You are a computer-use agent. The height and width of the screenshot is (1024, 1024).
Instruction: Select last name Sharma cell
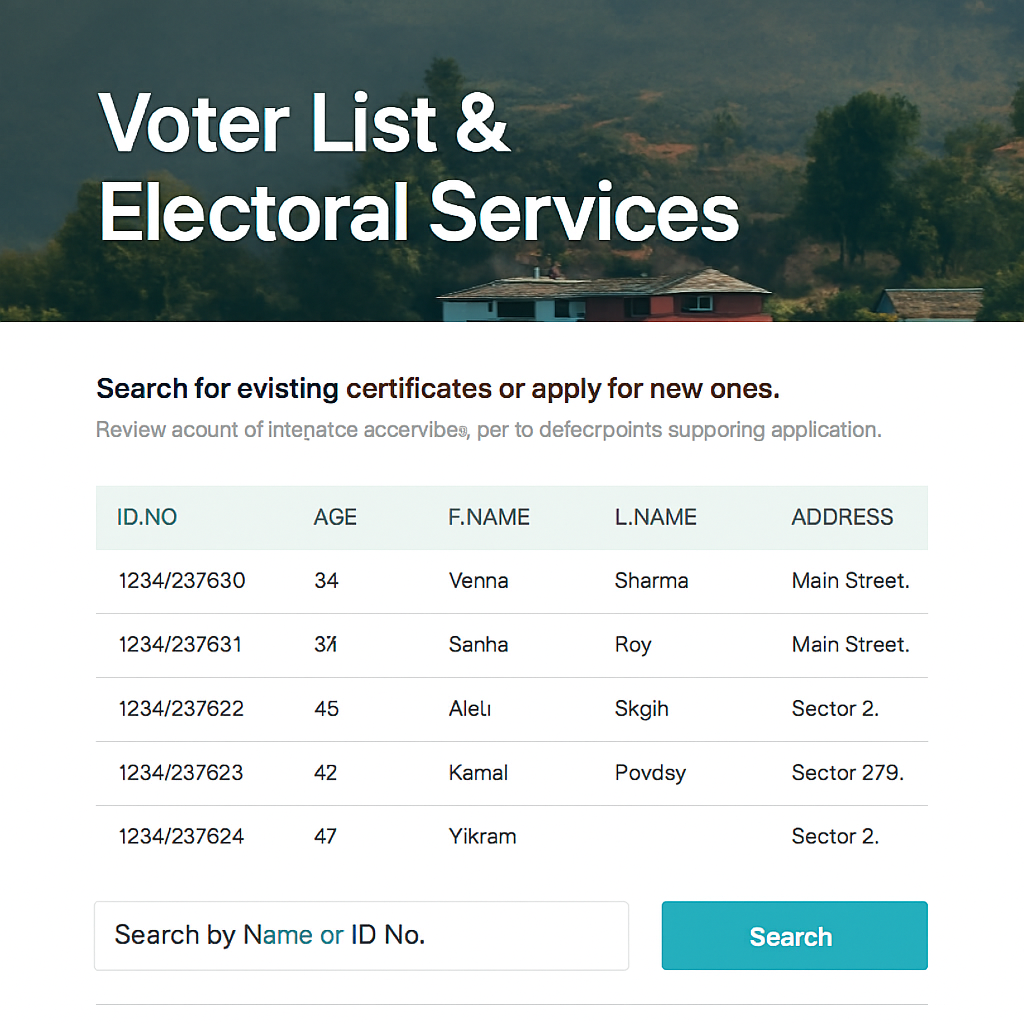651,581
